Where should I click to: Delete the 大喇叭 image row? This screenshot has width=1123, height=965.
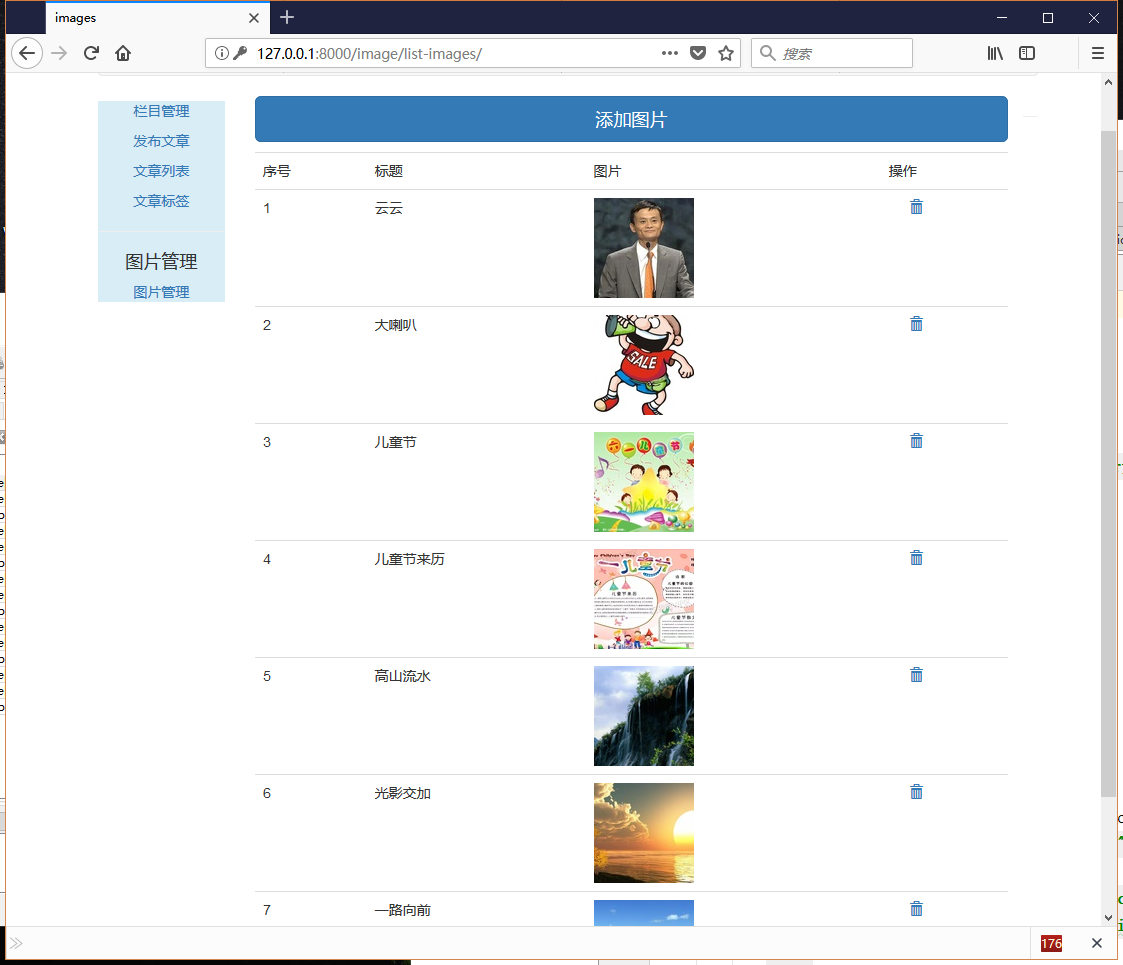tap(916, 324)
